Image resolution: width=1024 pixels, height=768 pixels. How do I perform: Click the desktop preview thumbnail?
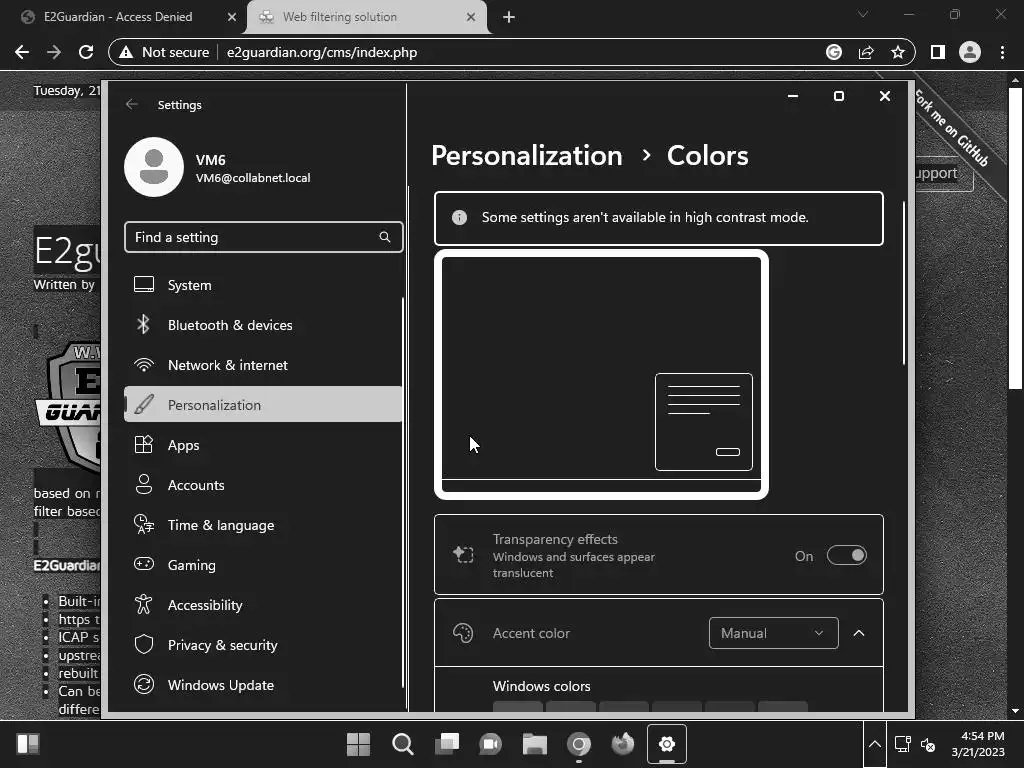click(601, 375)
